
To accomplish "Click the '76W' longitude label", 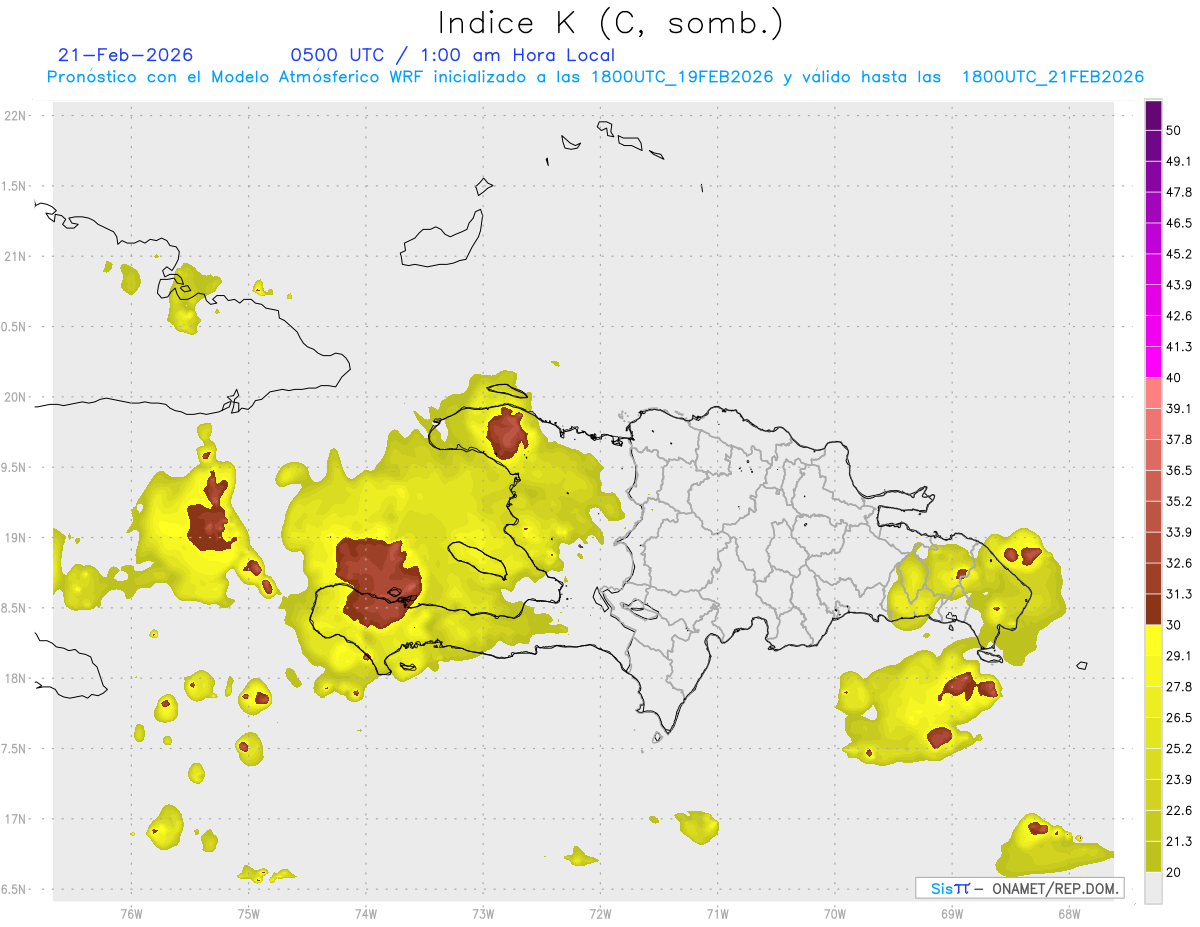I will pyautogui.click(x=131, y=914).
